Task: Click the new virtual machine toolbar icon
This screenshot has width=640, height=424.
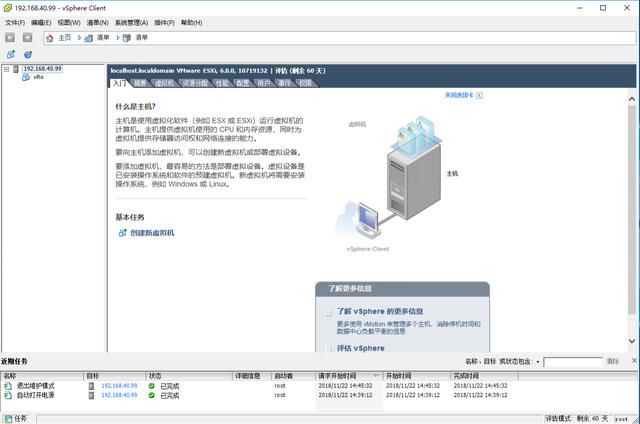Action: 11,54
